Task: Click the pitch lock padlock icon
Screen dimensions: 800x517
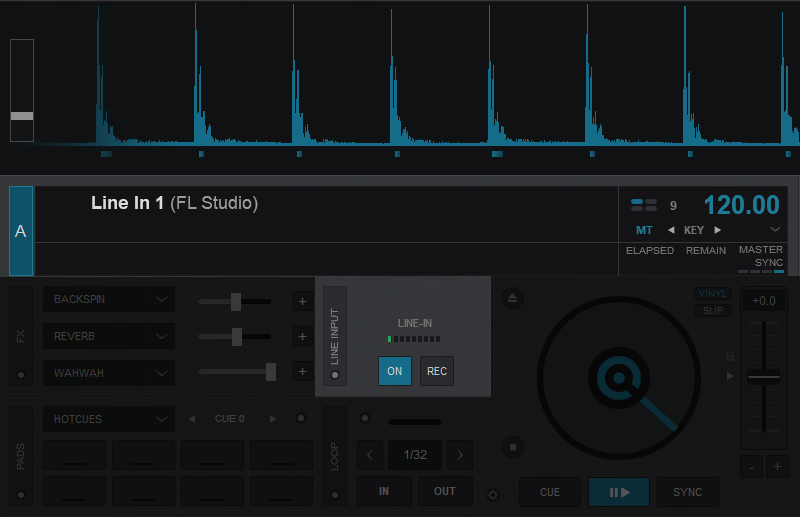Action: click(x=730, y=355)
